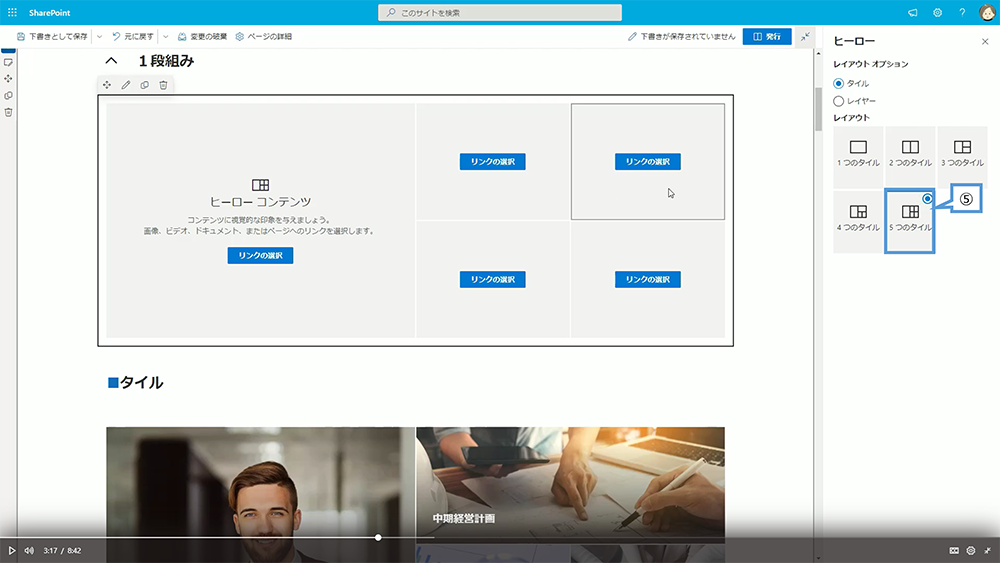Open the megaphone feedback icon

point(913,13)
